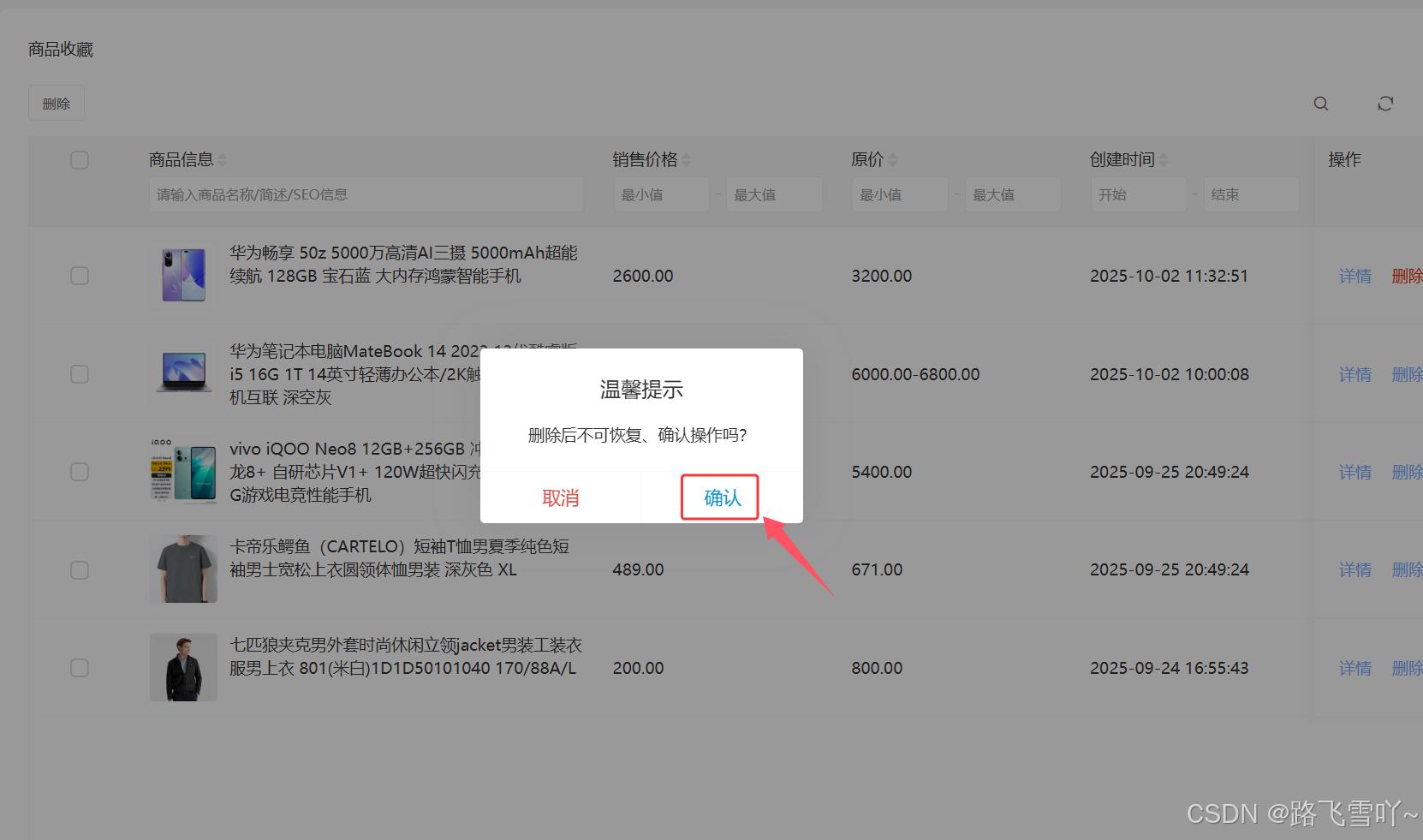Sort by 销售价格 column arrows
The height and width of the screenshot is (840, 1423).
point(687,160)
